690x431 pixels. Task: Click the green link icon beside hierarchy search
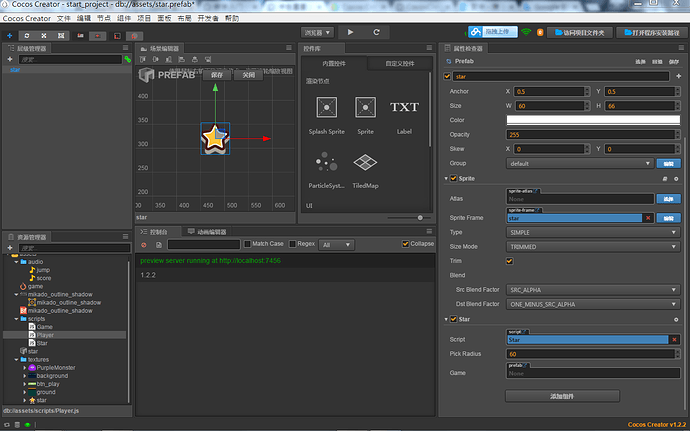tap(128, 59)
